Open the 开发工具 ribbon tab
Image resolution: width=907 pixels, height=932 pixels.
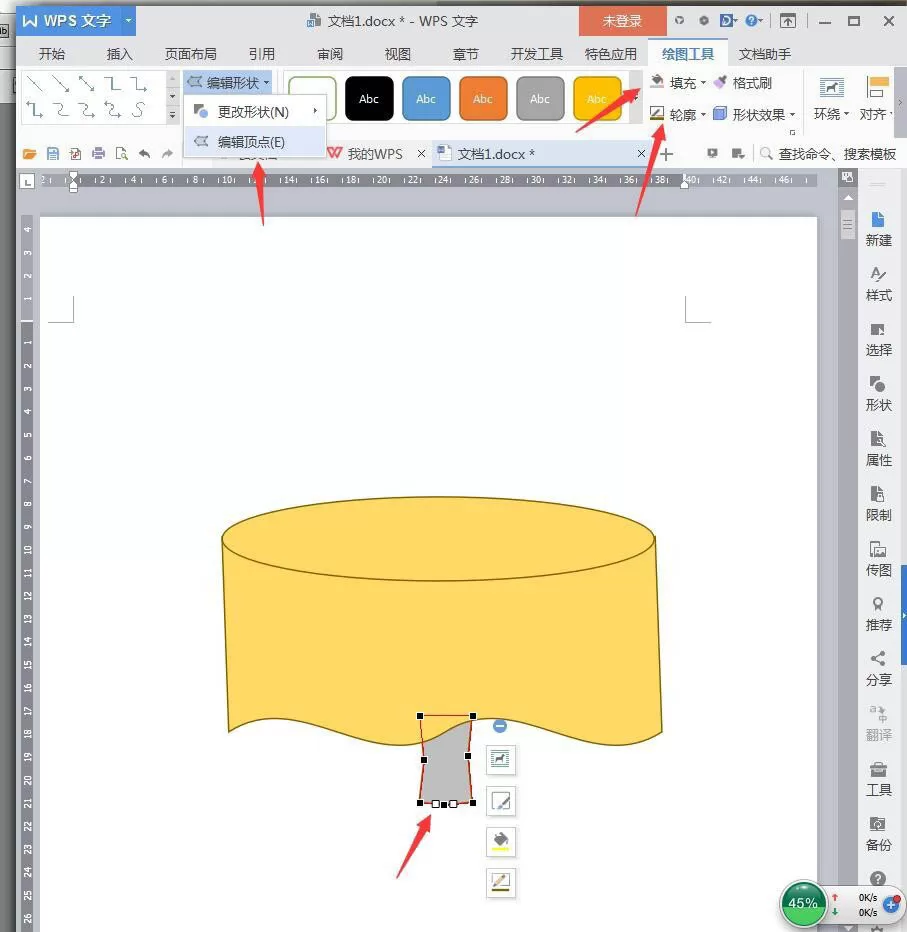tap(537, 54)
